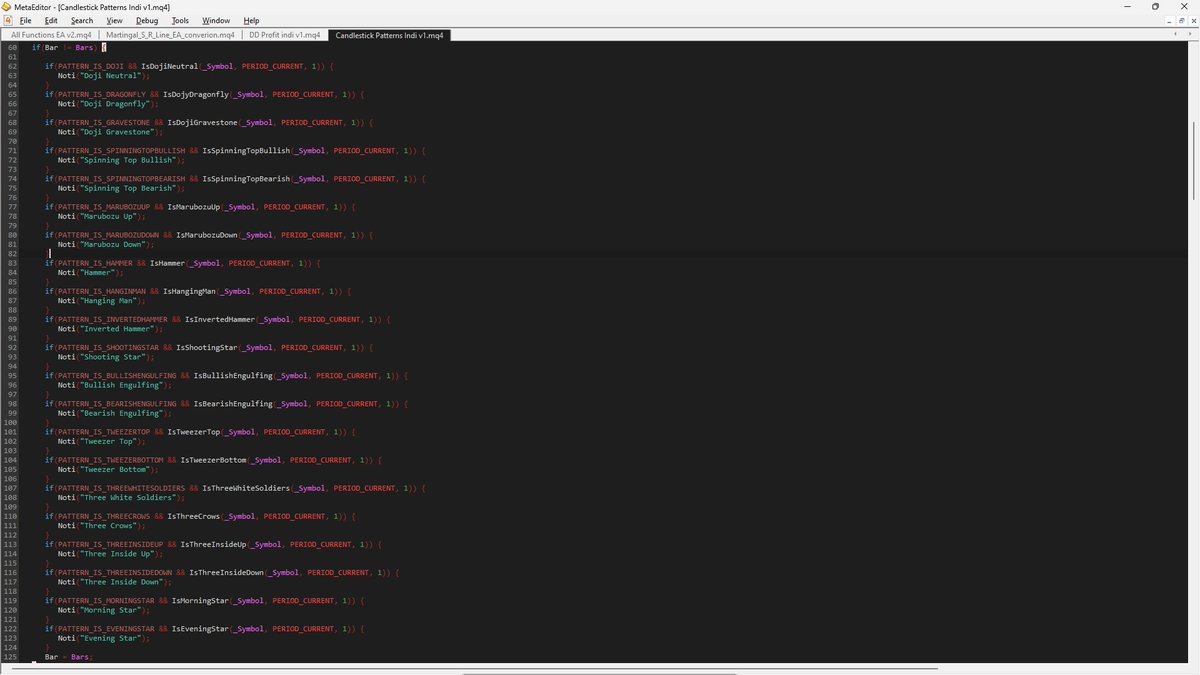Click the "Tweezer Top" string
Viewport: 1200px width, 675px height.
(107, 441)
